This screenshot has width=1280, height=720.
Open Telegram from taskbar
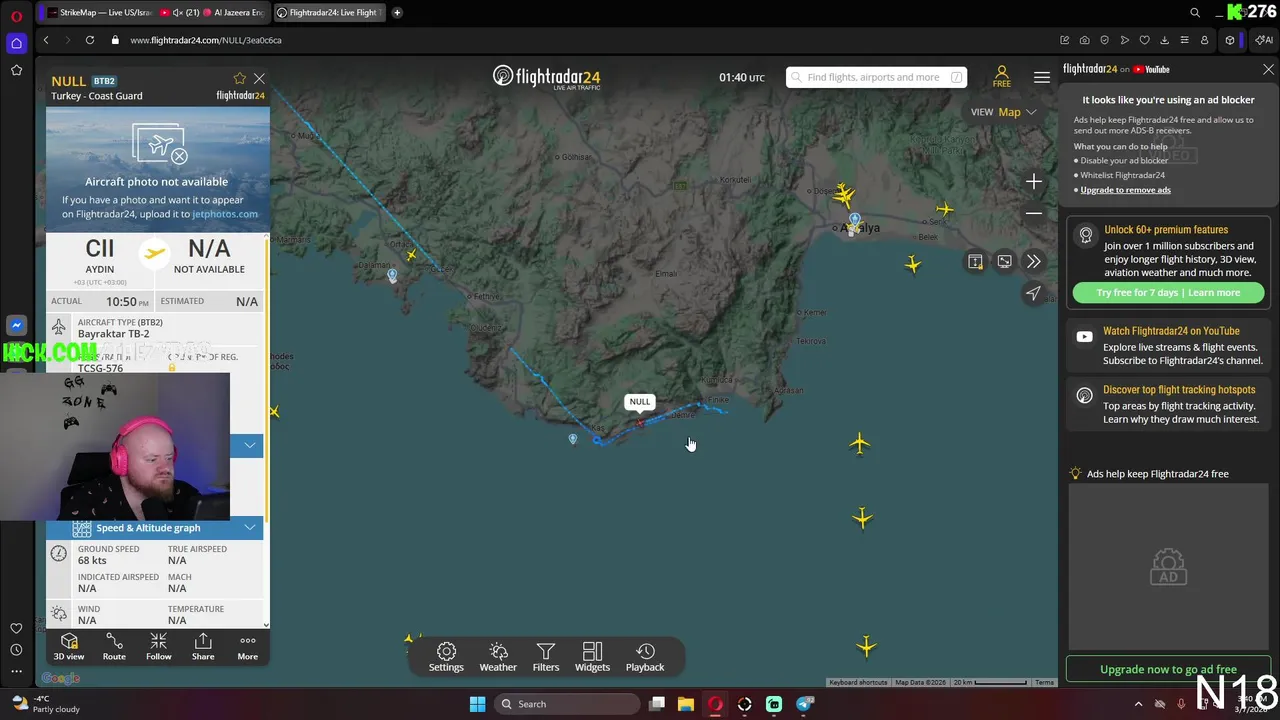point(805,704)
